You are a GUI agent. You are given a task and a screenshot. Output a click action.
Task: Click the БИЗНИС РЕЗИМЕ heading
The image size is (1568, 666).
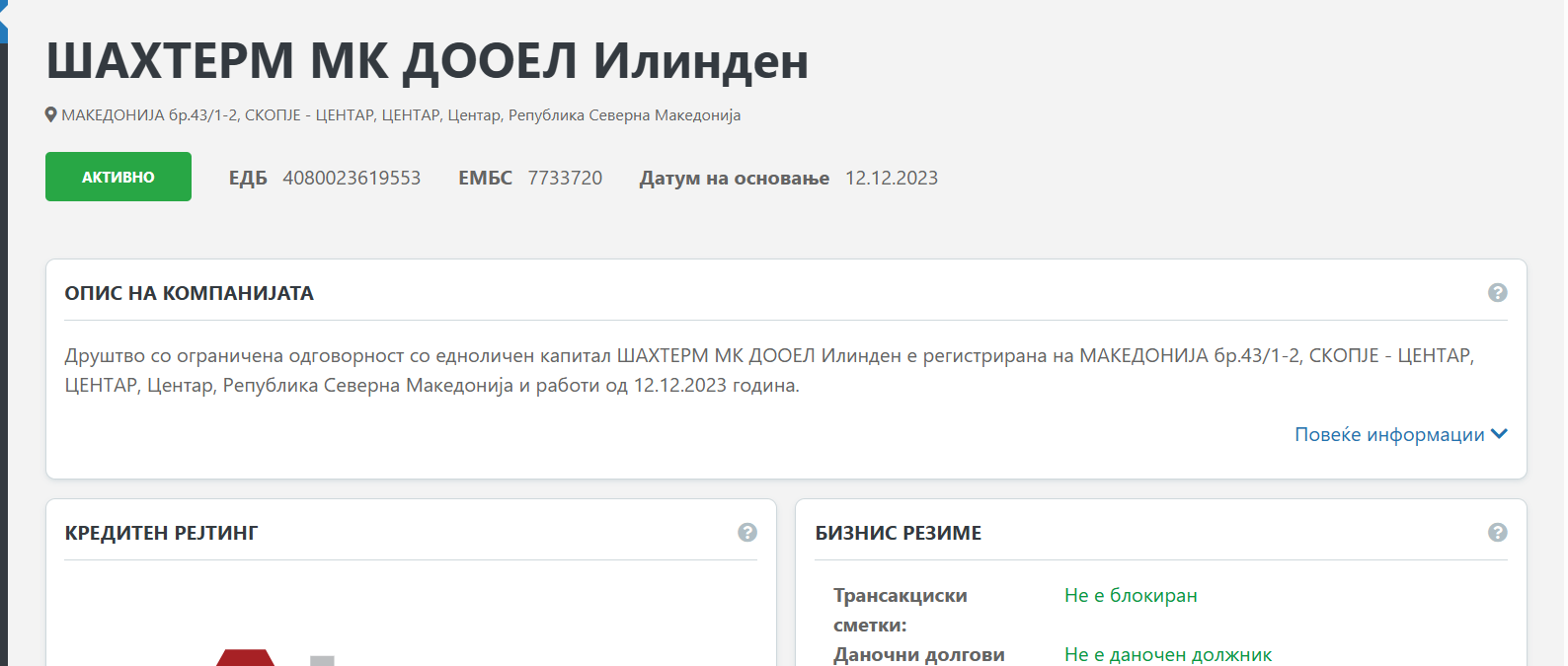(898, 534)
